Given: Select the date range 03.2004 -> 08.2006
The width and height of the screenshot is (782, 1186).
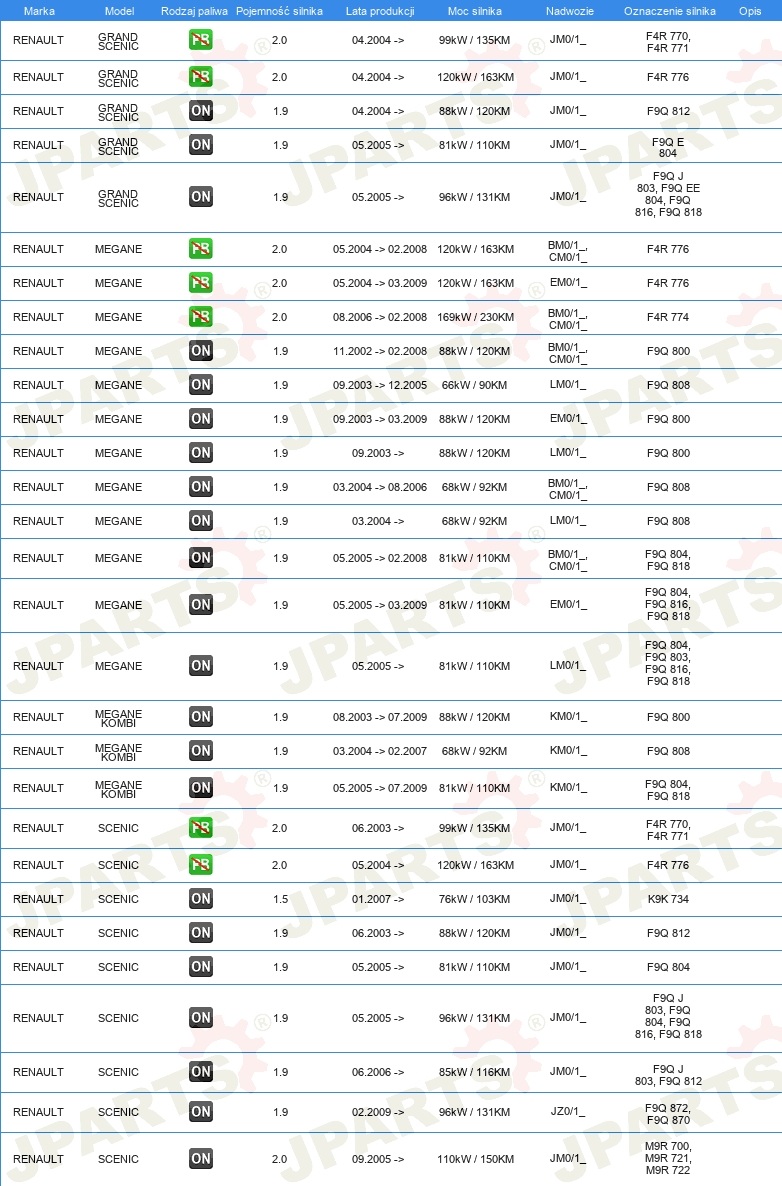Looking at the screenshot, I should click(380, 487).
